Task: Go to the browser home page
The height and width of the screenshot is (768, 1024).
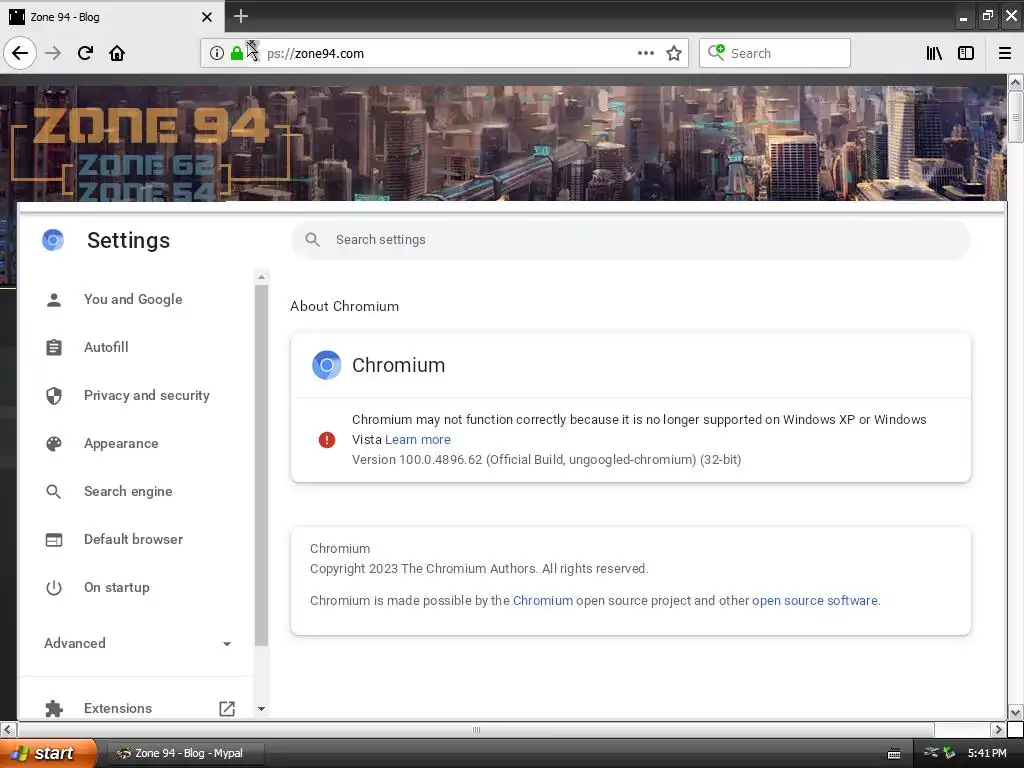Action: click(117, 53)
